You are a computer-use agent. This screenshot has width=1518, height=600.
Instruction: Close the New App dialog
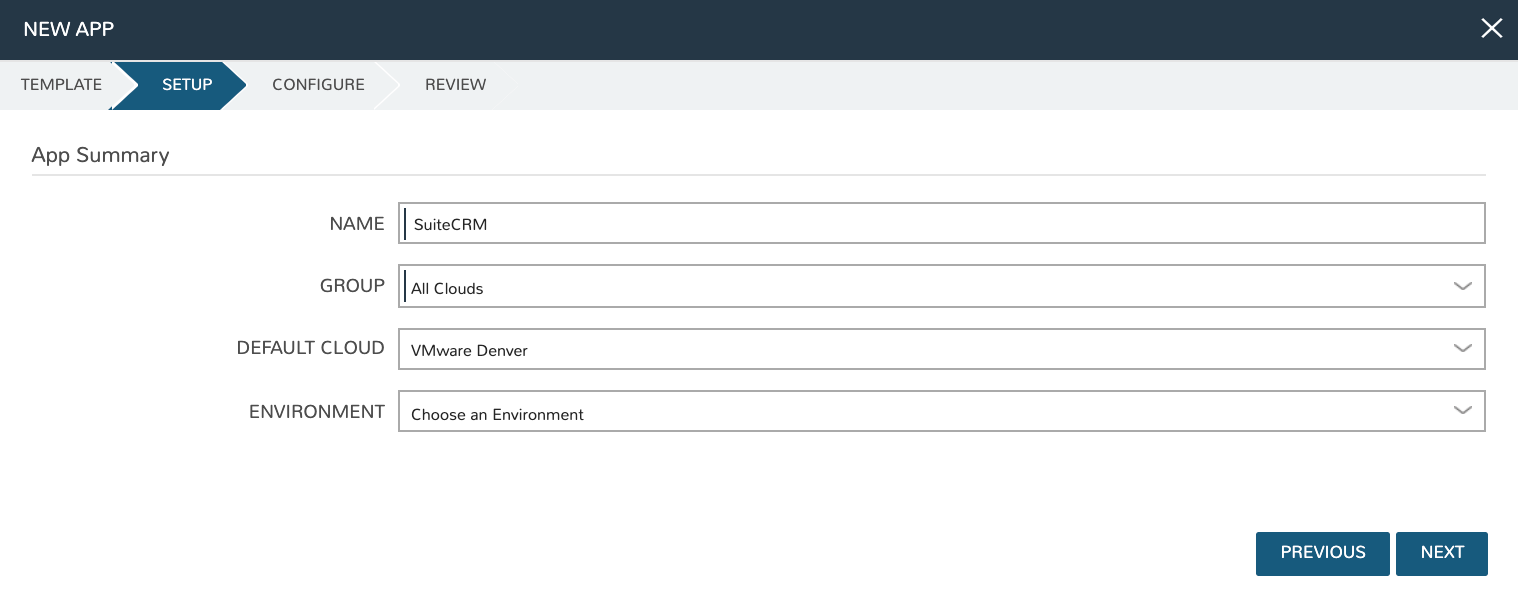[x=1491, y=29]
